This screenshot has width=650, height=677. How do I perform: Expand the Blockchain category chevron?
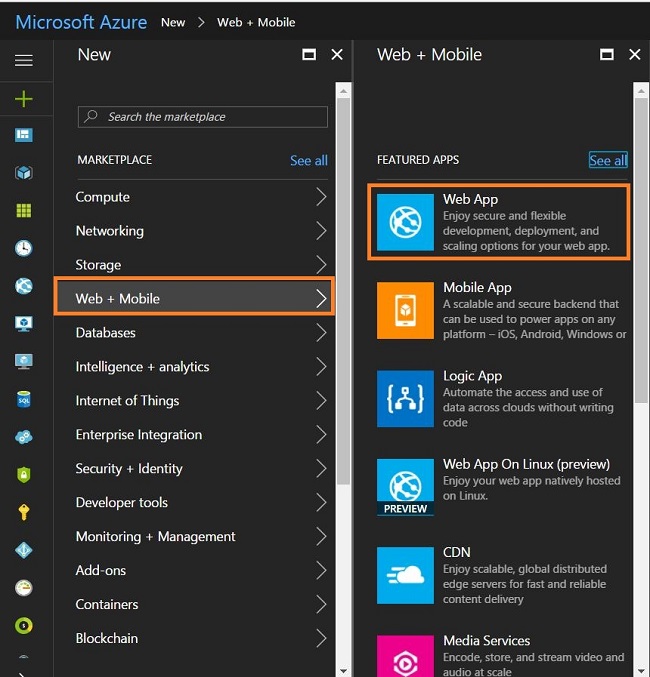coord(321,638)
